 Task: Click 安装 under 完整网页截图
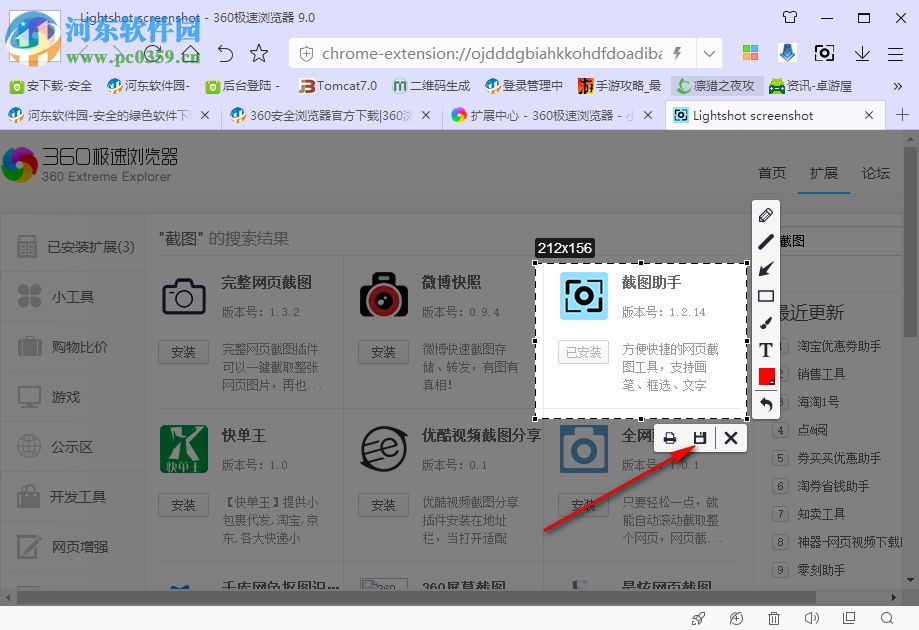click(183, 352)
